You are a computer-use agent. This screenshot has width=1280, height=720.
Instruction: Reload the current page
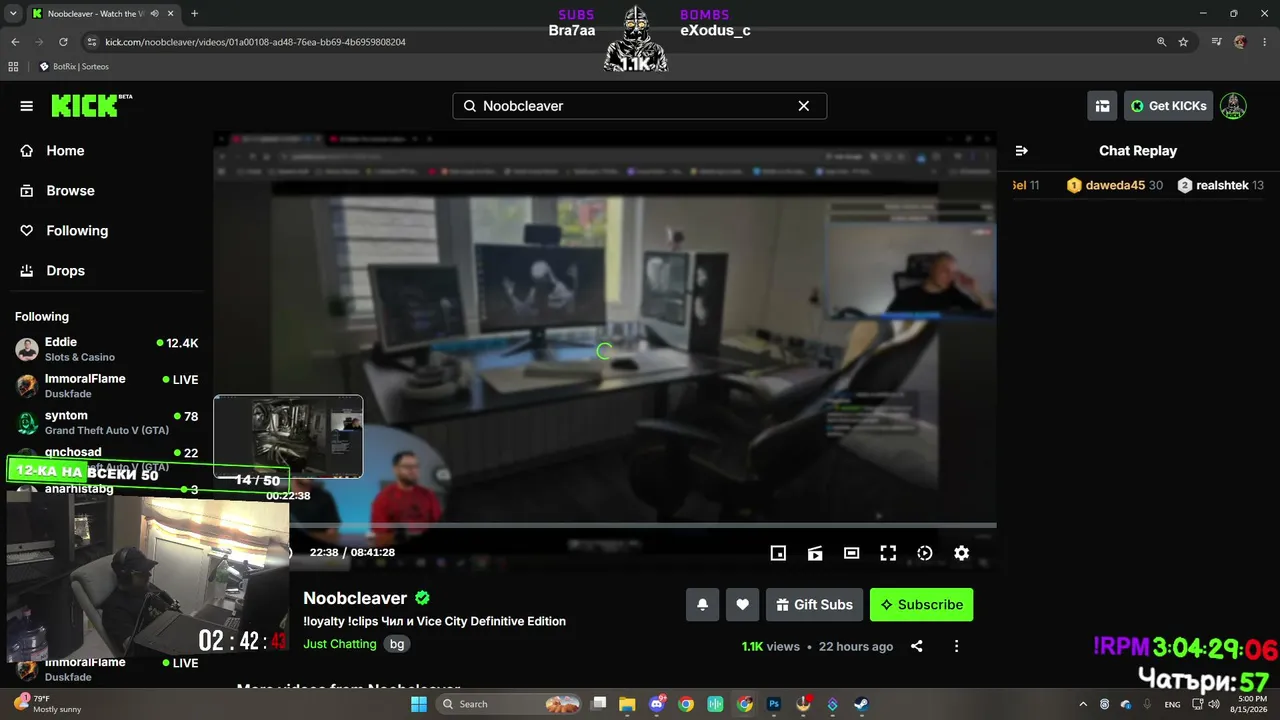point(63,42)
